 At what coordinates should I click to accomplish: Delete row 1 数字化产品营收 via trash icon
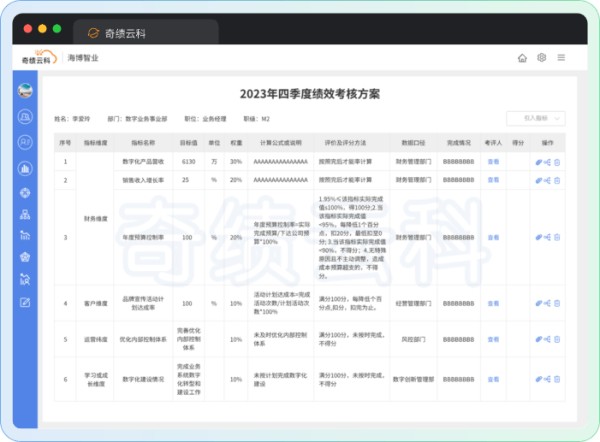point(557,161)
